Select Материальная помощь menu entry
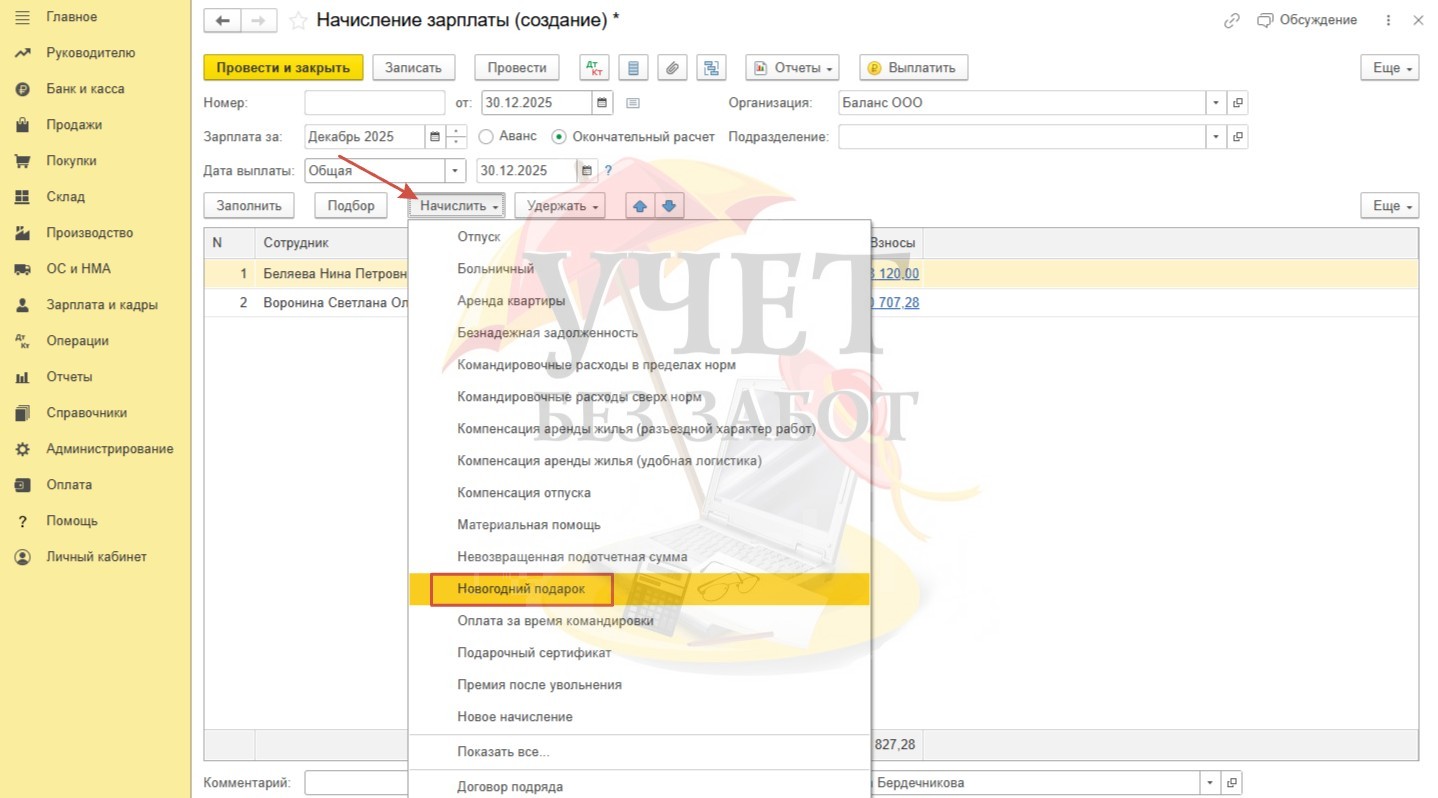This screenshot has width=1438, height=798. point(529,525)
